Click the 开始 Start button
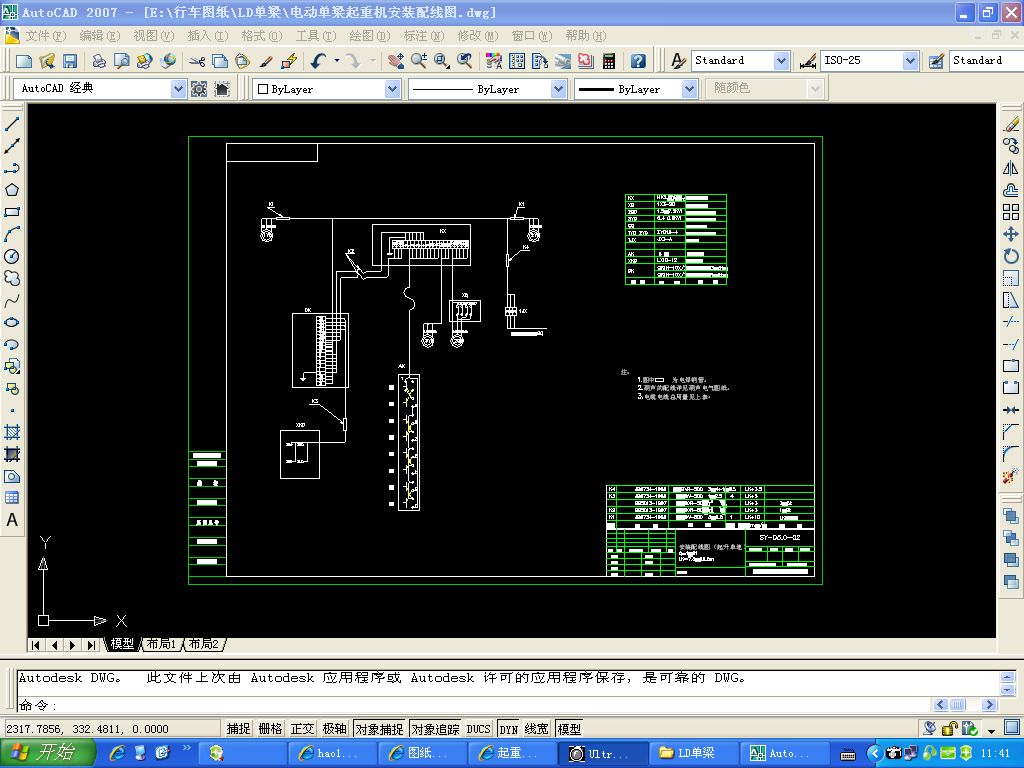This screenshot has height=768, width=1024. point(48,753)
